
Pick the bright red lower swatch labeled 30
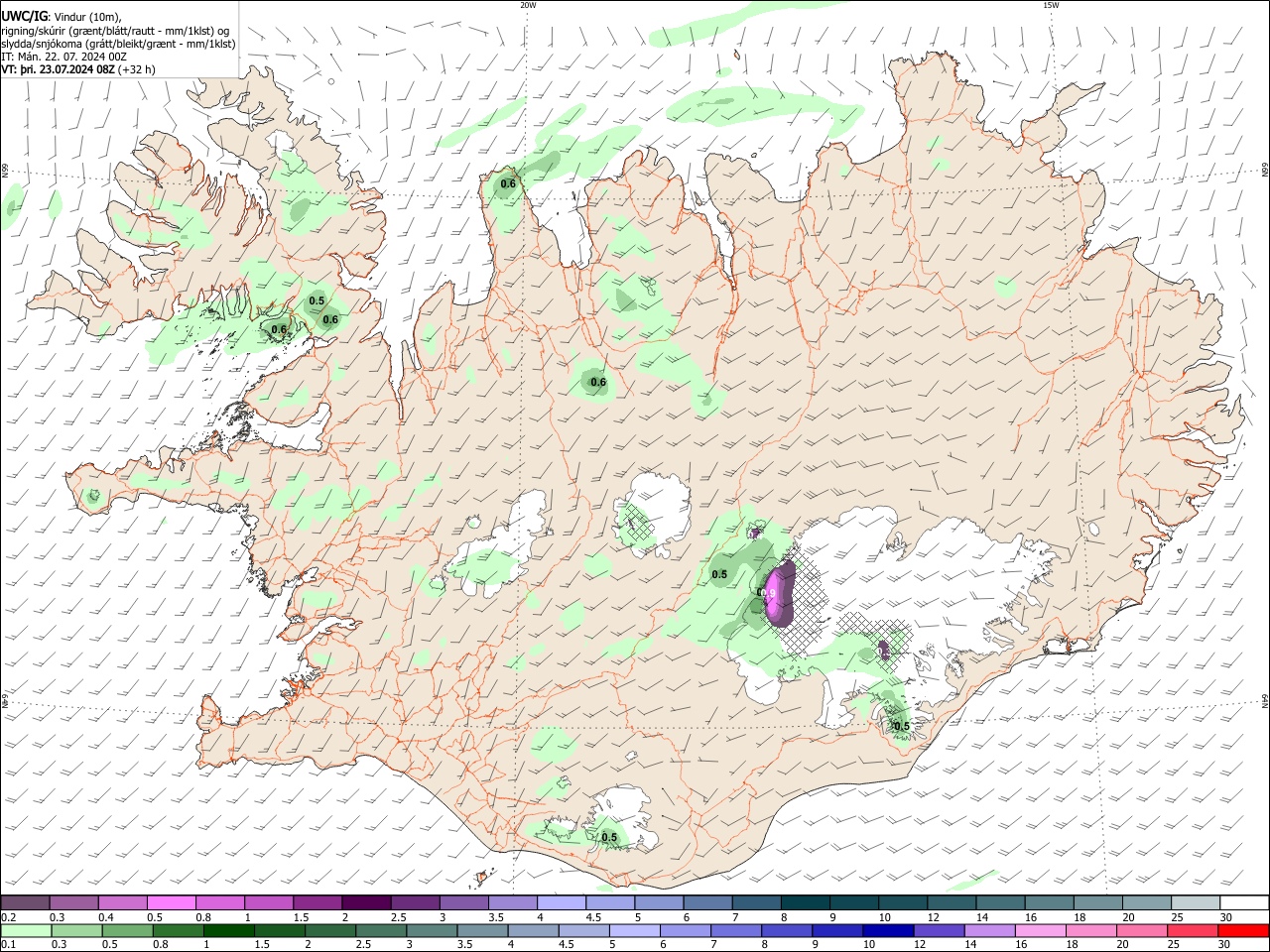(x=1242, y=930)
